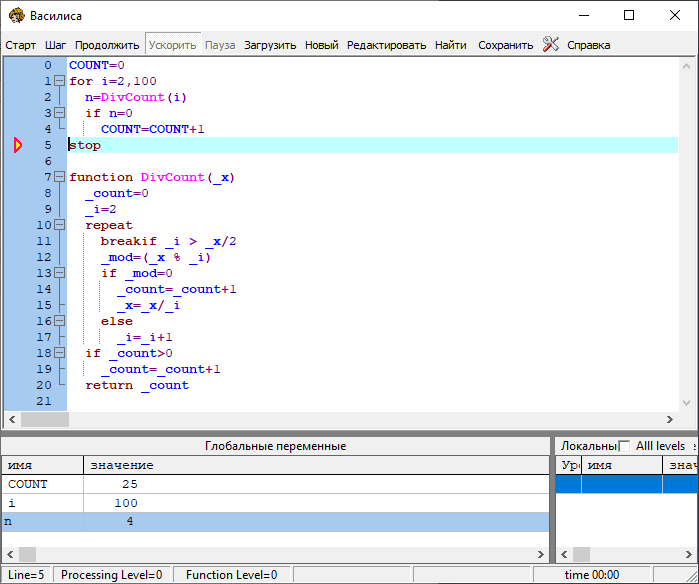The height and width of the screenshot is (584, 699).
Task: Click the значение column header in globals
Action: (122, 465)
